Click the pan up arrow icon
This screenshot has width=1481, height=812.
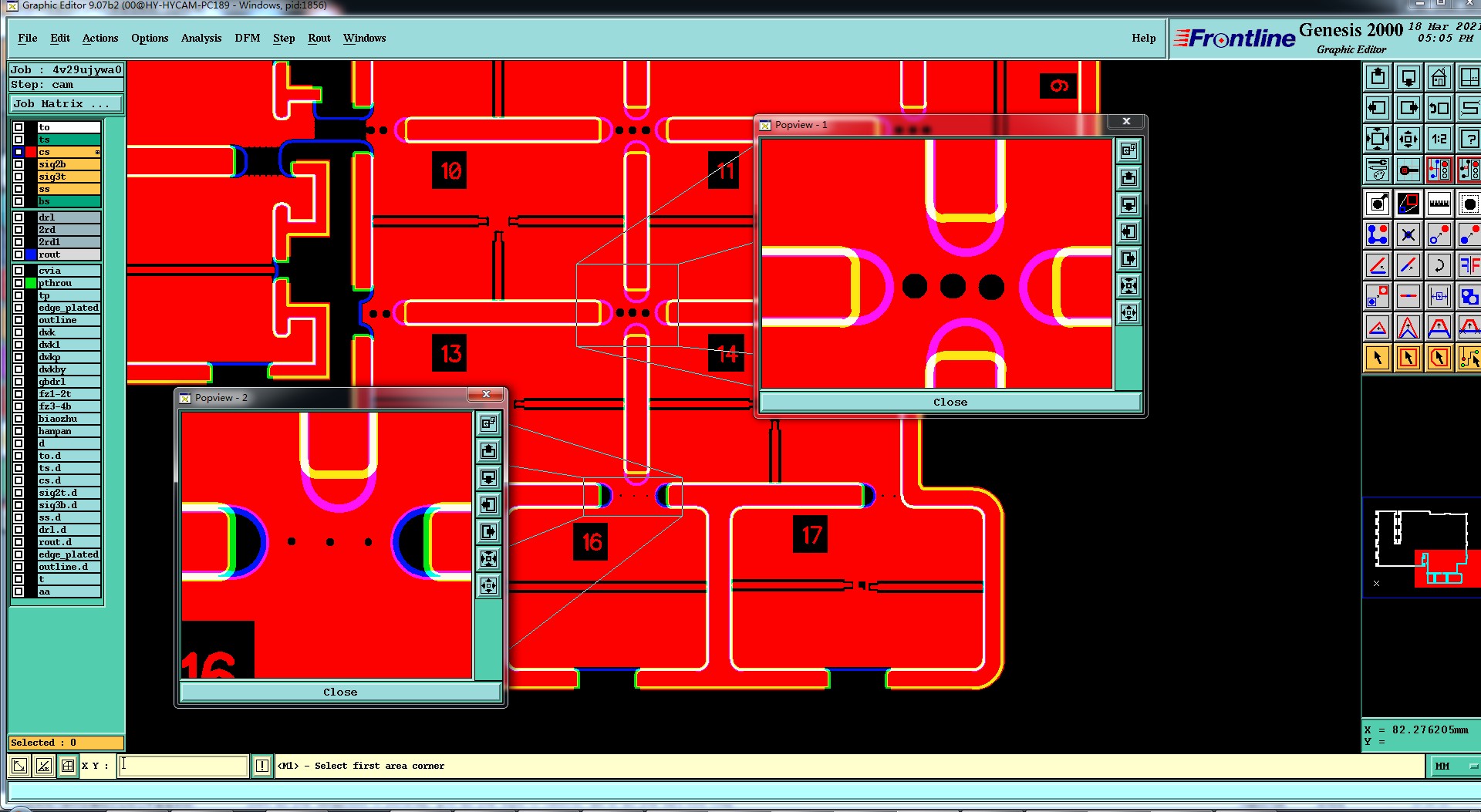tap(1378, 78)
